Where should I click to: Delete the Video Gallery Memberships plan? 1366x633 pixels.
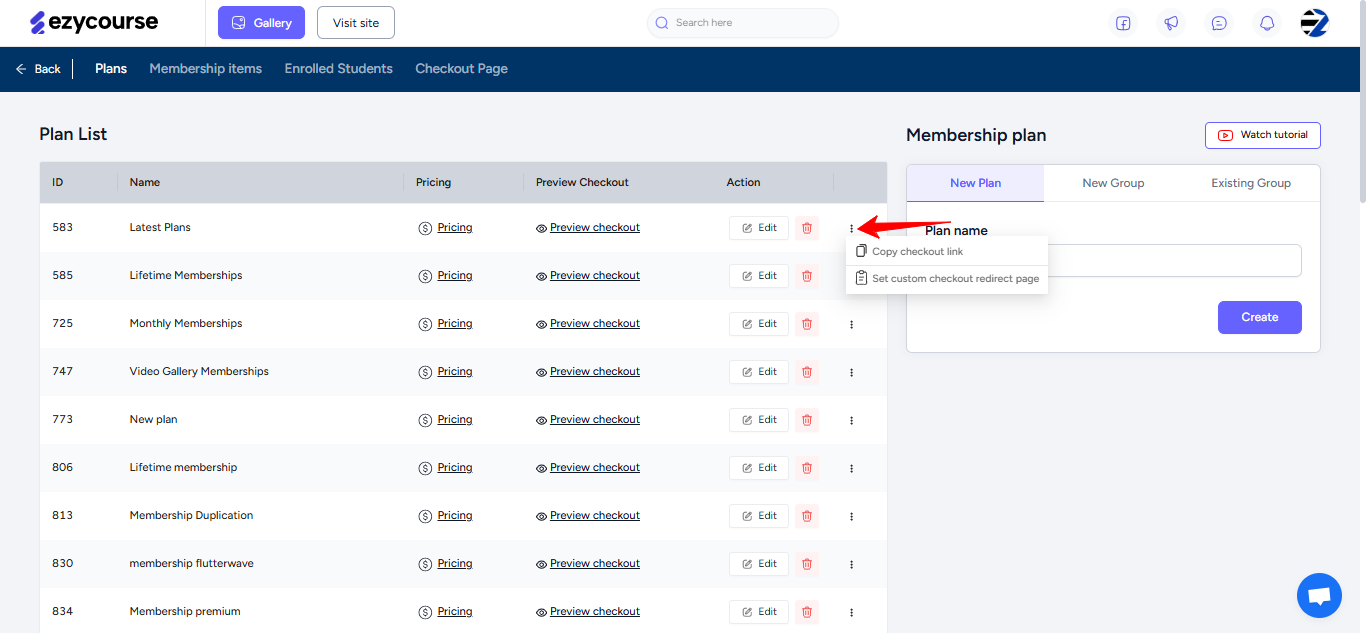pos(807,372)
